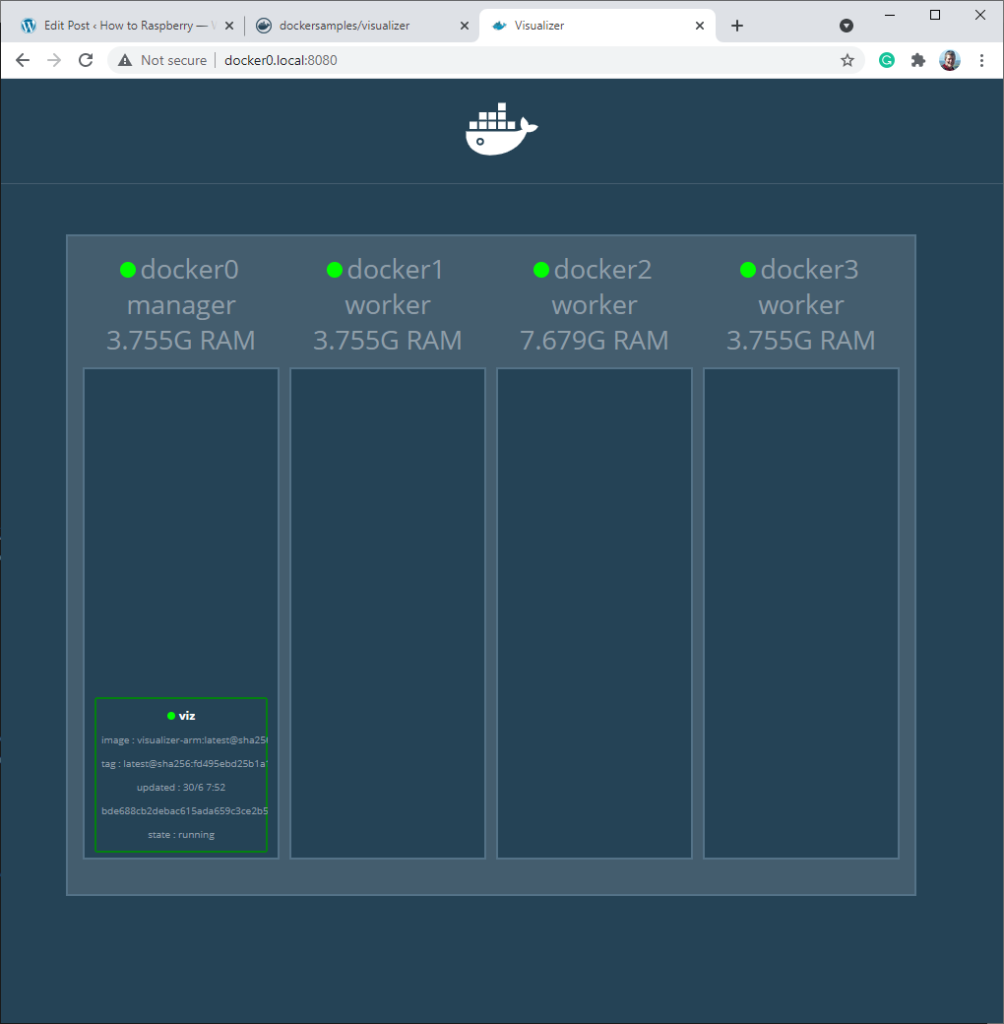Switch to the Edit Post WordPress tab
The width and height of the screenshot is (1004, 1024).
click(x=127, y=25)
